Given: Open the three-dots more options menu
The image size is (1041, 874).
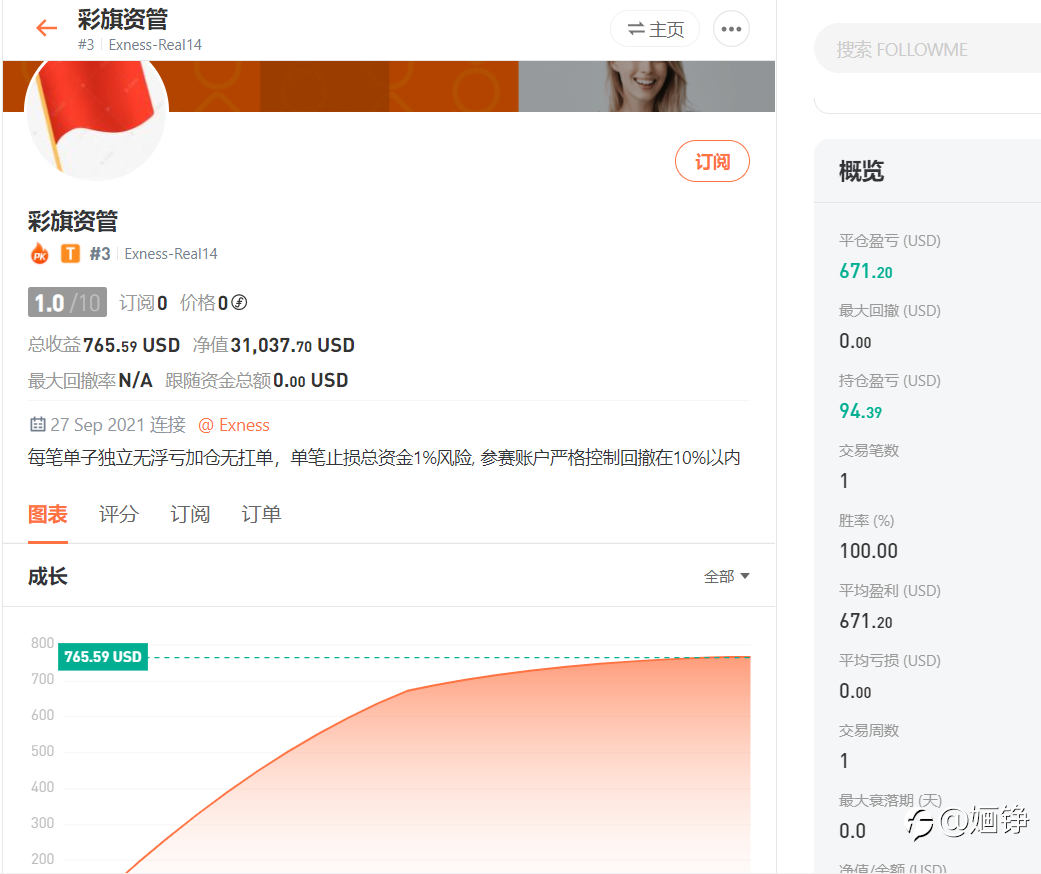Looking at the screenshot, I should tap(731, 29).
